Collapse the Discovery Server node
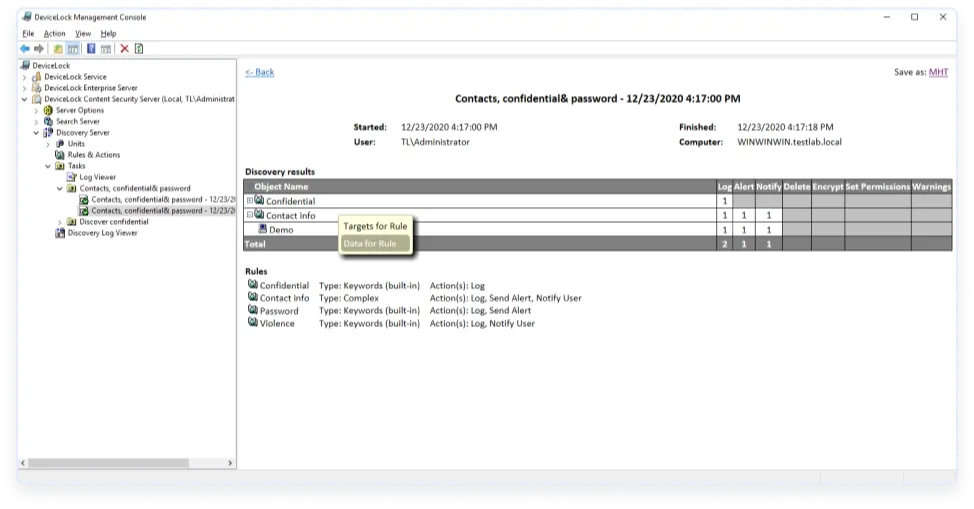 pos(37,133)
